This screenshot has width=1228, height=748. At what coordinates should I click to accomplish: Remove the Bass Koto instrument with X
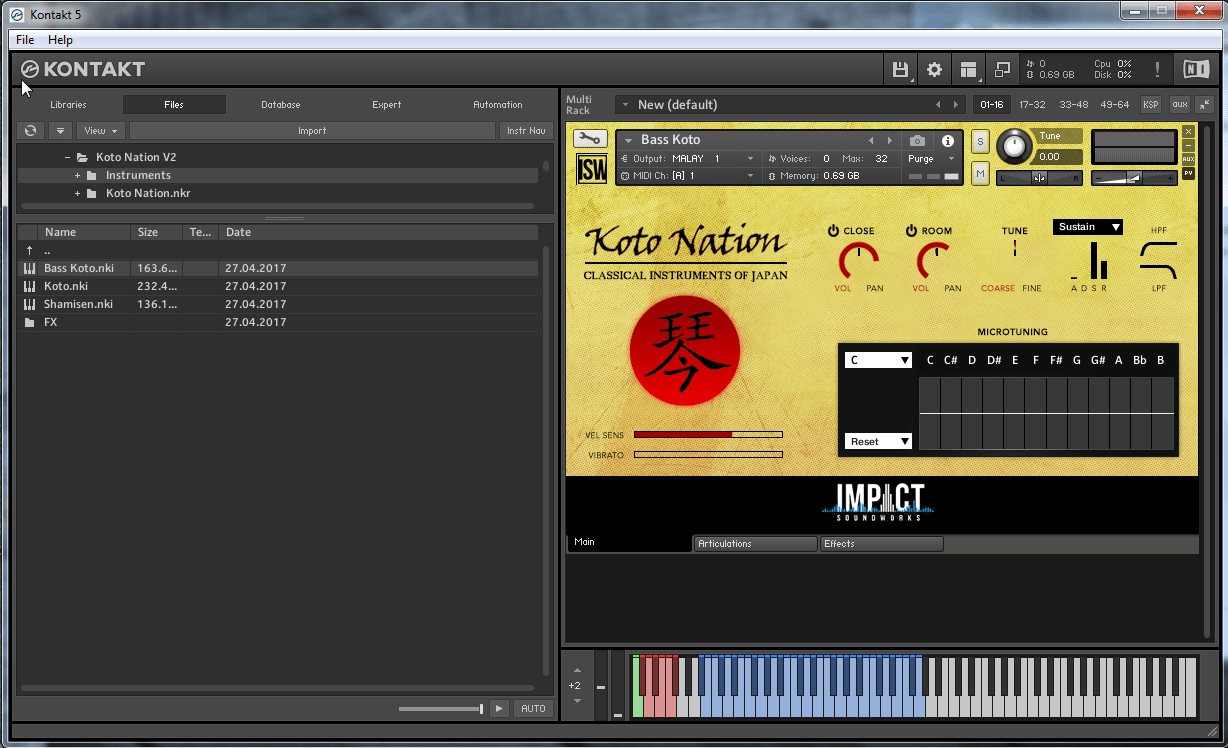[x=1188, y=131]
